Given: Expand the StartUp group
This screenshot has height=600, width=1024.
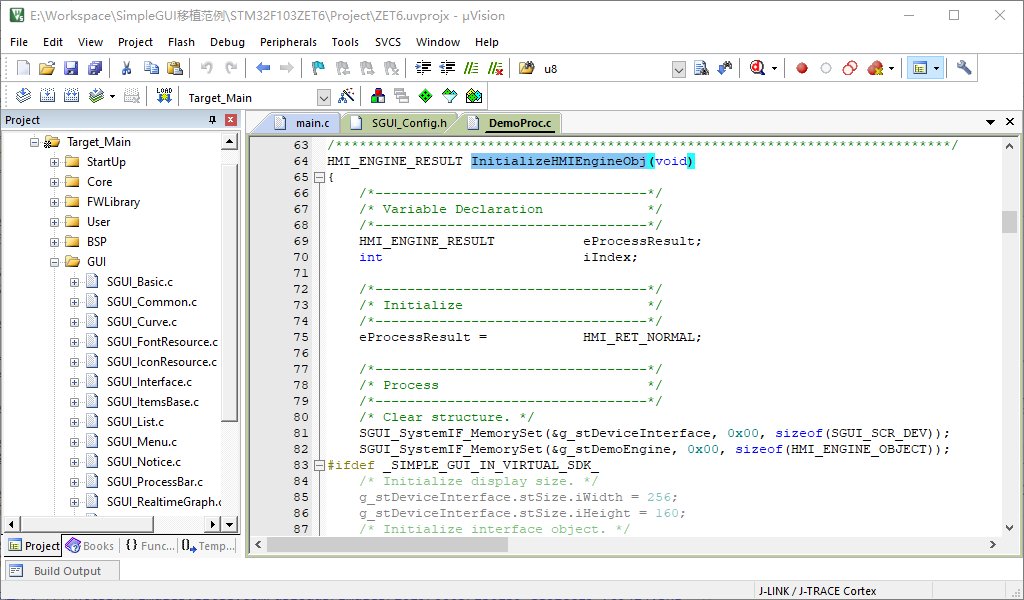Looking at the screenshot, I should [x=54, y=163].
